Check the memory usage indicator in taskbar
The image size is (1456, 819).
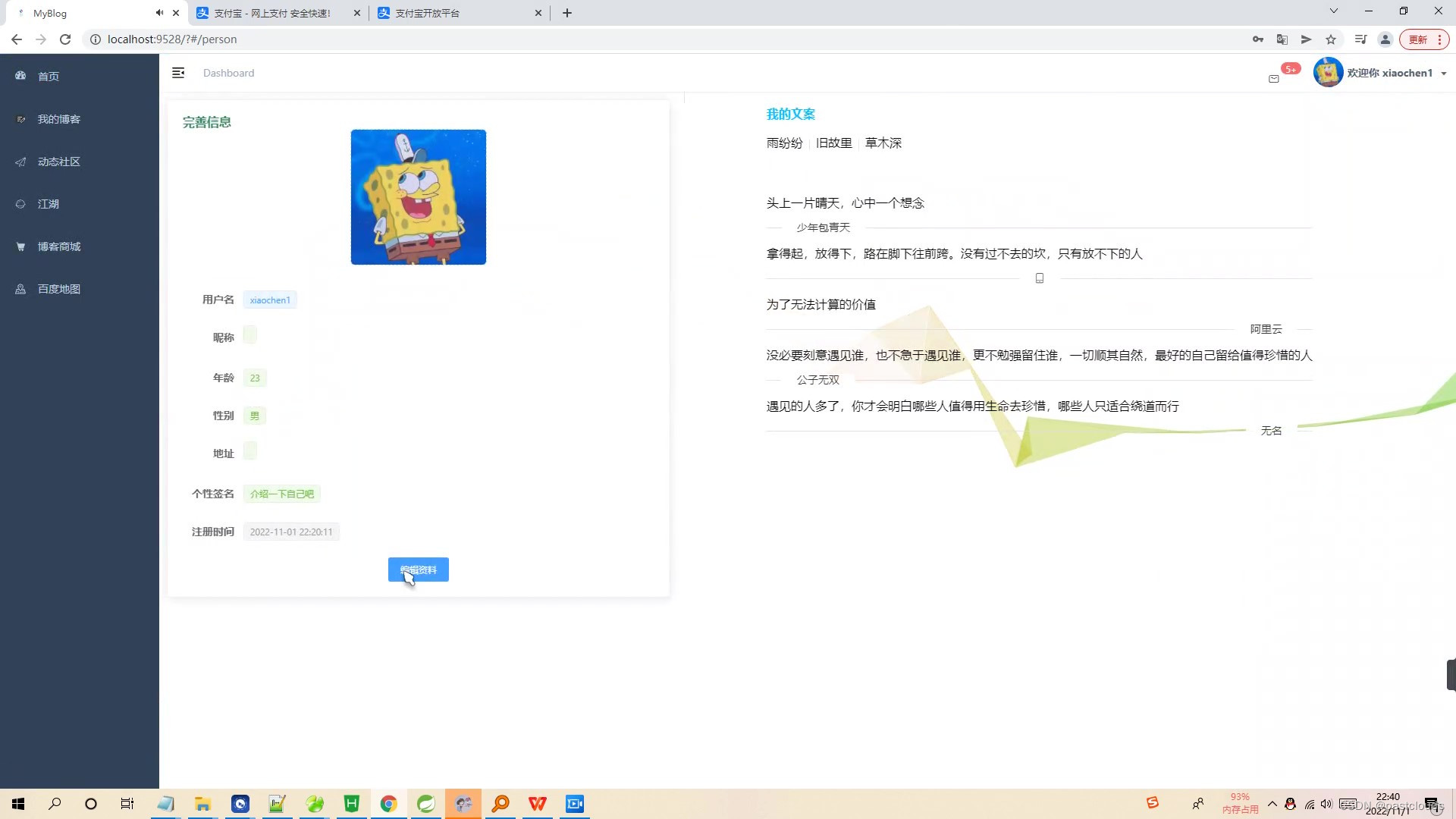click(1241, 802)
